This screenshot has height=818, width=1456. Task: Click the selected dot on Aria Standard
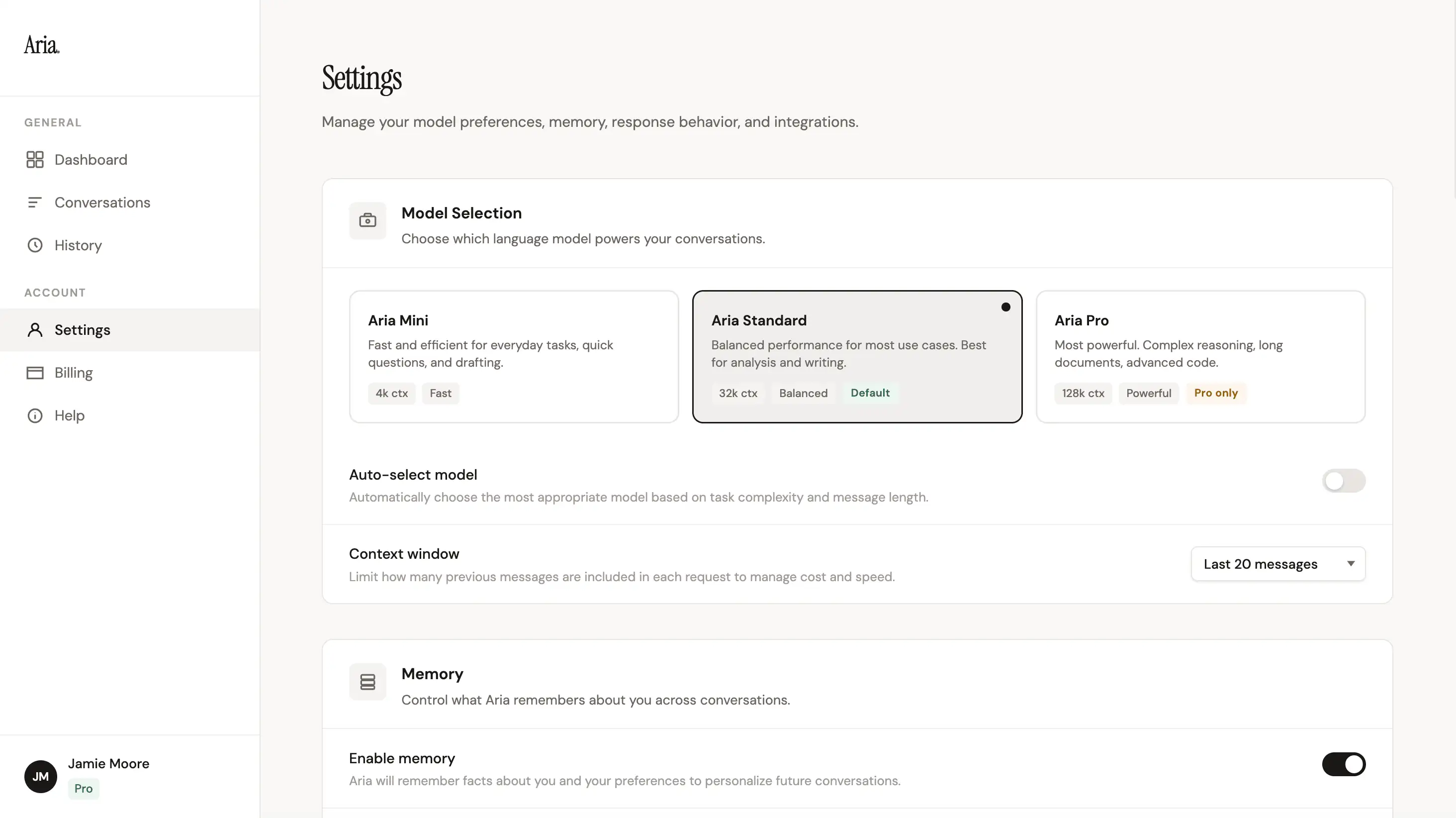[1005, 307]
